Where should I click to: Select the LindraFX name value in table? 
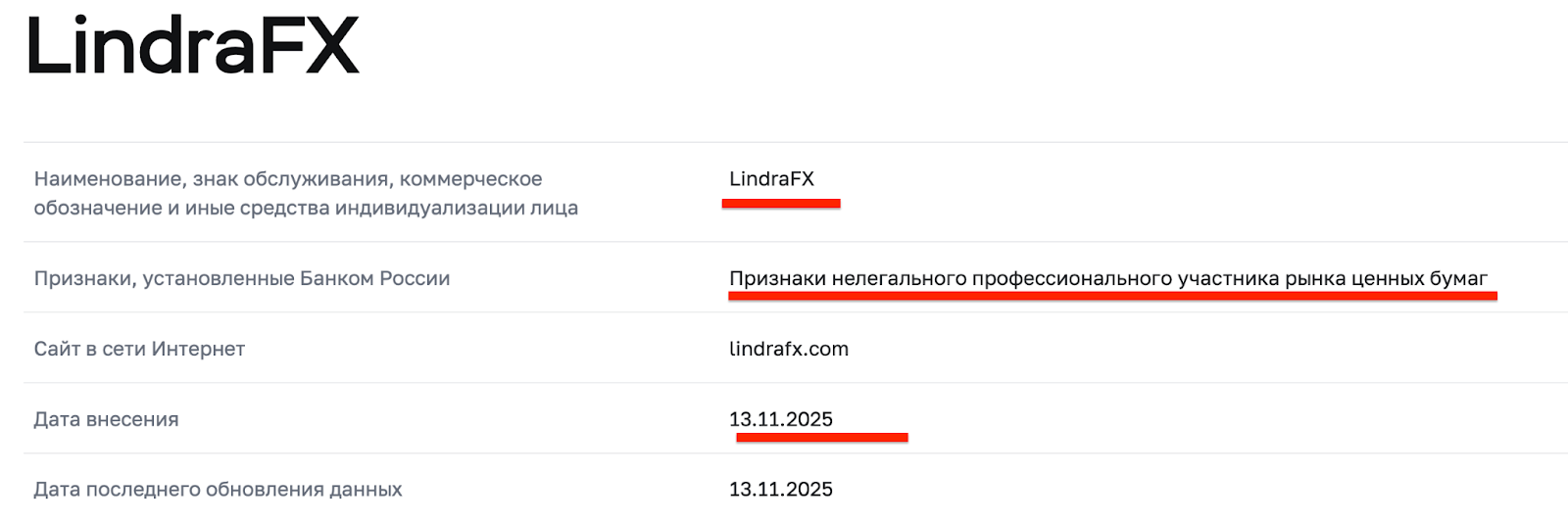[771, 179]
